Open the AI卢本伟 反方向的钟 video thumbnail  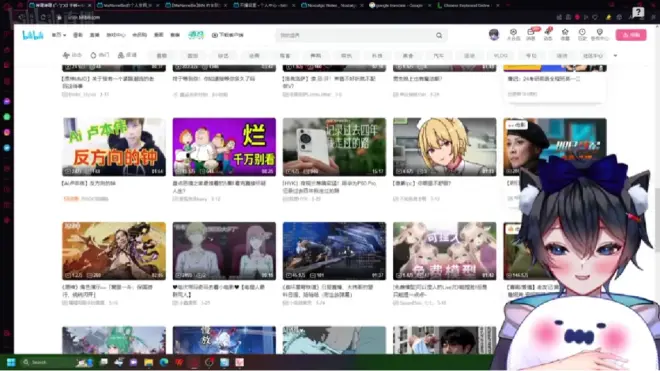(x=114, y=147)
